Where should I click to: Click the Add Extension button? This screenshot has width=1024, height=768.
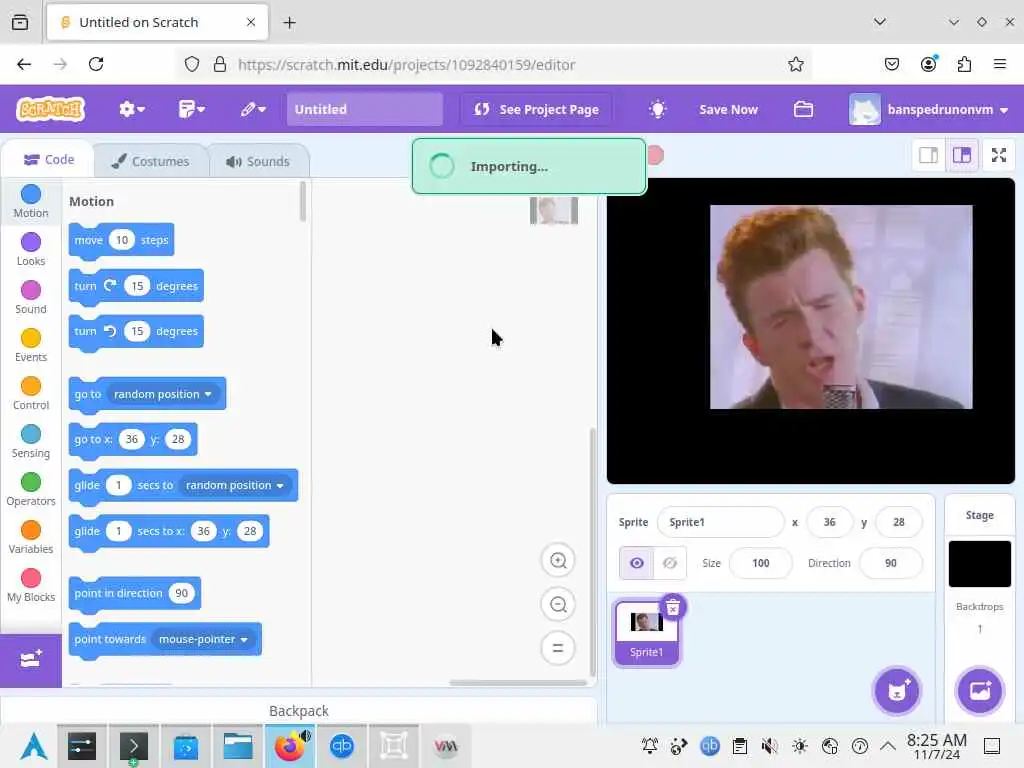click(31, 660)
